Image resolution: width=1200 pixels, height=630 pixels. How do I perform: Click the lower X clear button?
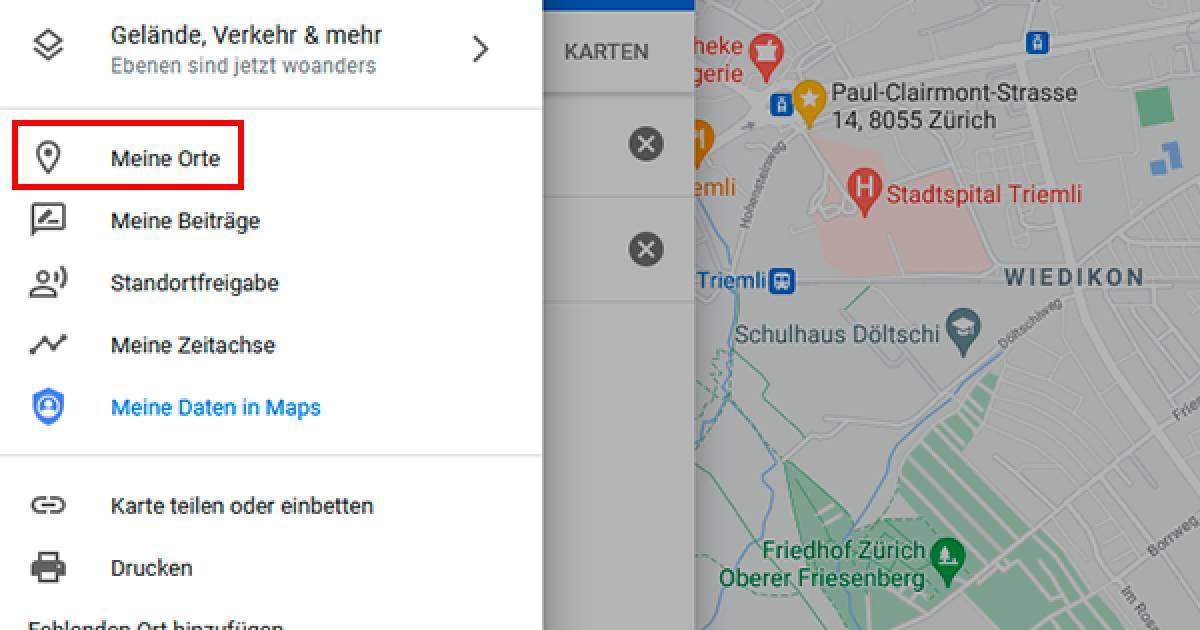point(646,248)
